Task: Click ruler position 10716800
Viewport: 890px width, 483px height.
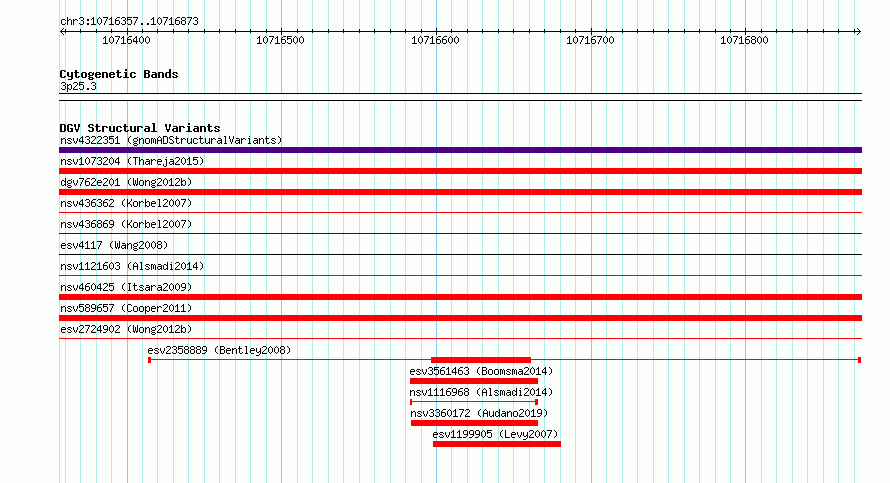Action: point(744,40)
